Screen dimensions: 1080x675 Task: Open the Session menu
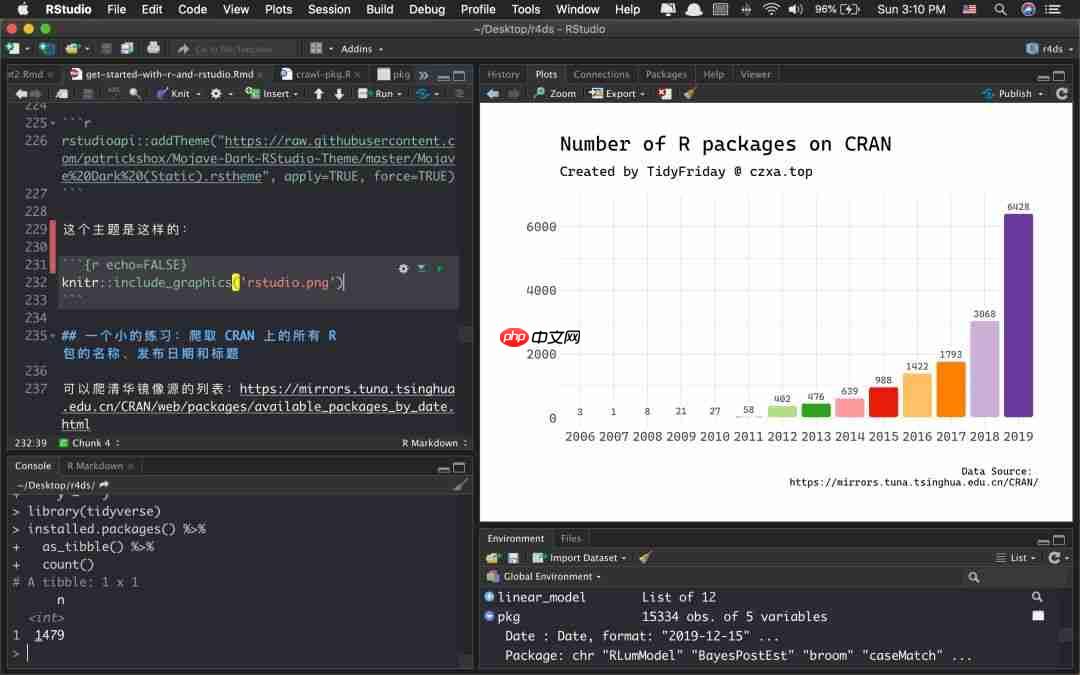point(329,9)
